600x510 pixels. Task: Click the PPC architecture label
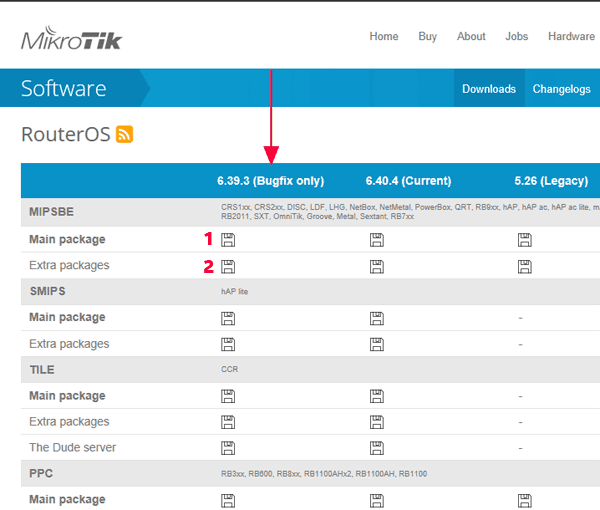coord(41,473)
